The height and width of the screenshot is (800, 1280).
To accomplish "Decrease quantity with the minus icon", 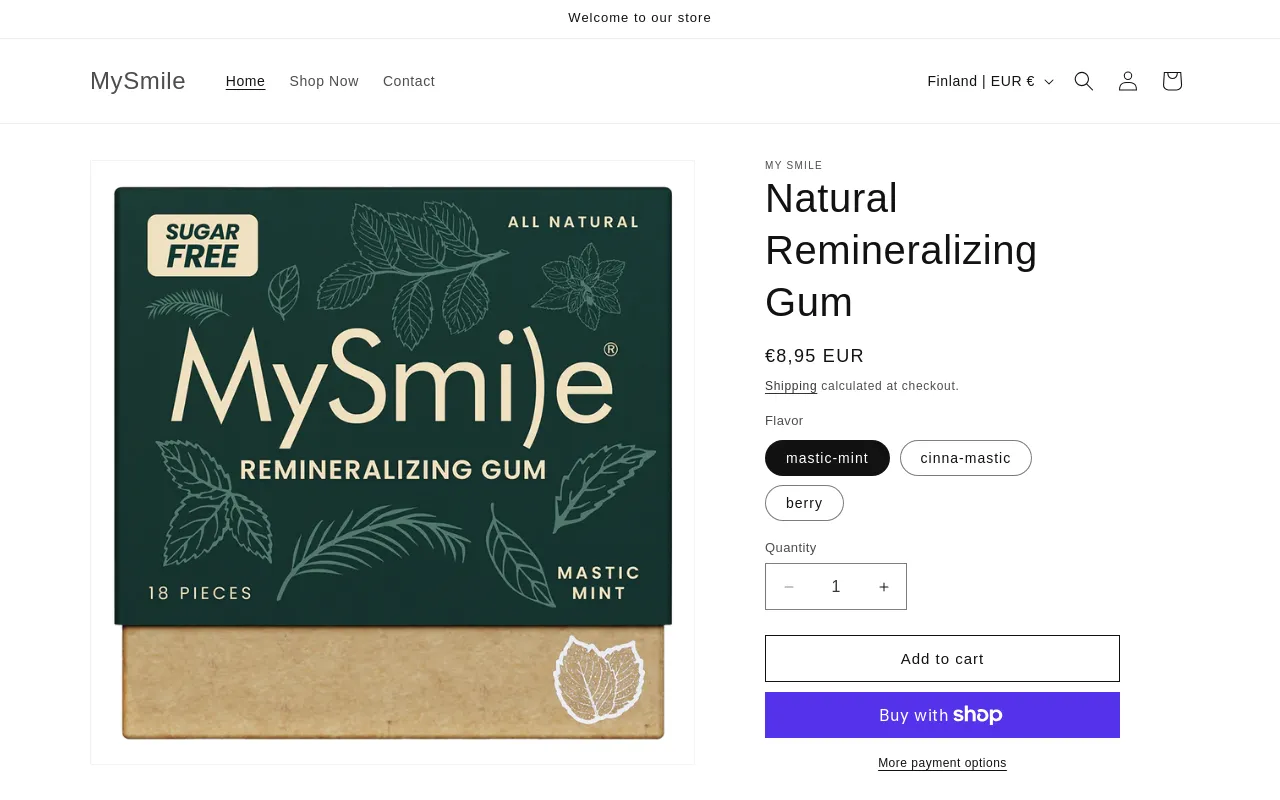I will pos(789,587).
